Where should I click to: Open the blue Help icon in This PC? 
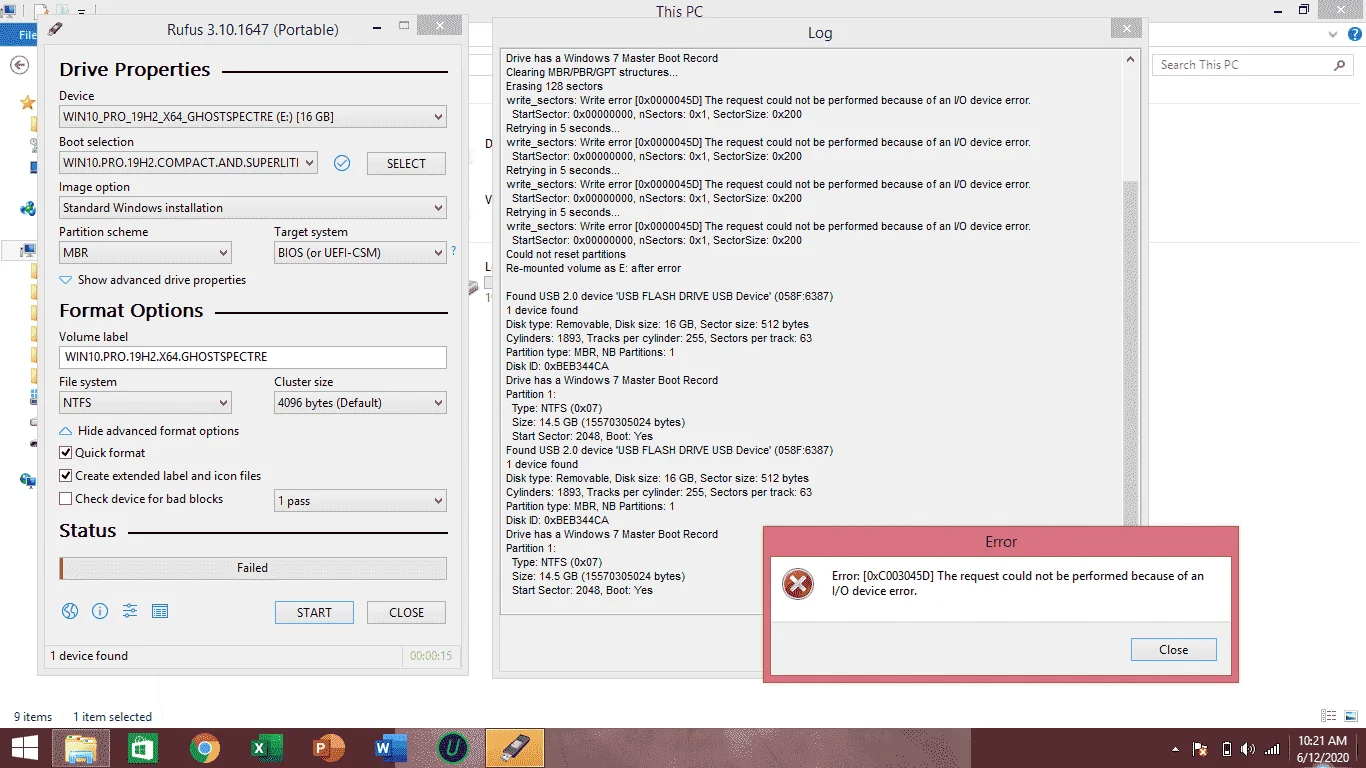[1353, 34]
